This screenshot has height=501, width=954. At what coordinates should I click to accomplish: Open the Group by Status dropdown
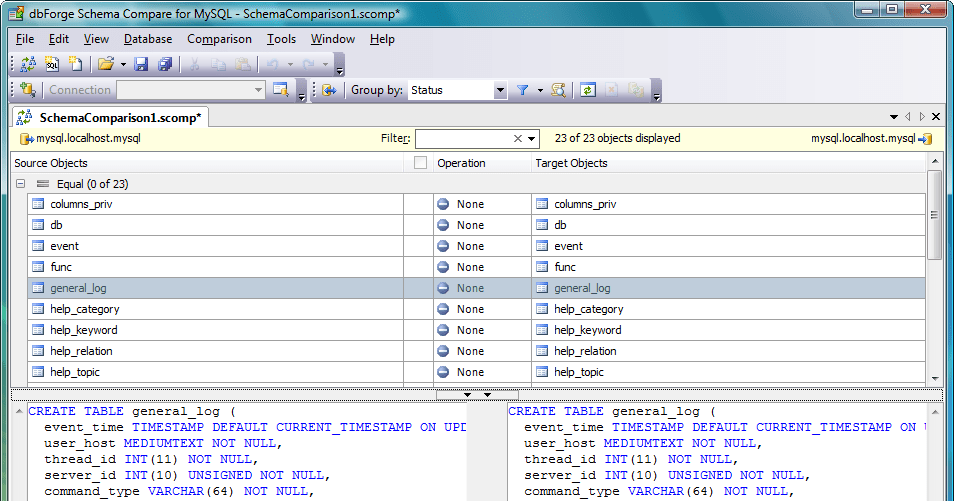500,90
